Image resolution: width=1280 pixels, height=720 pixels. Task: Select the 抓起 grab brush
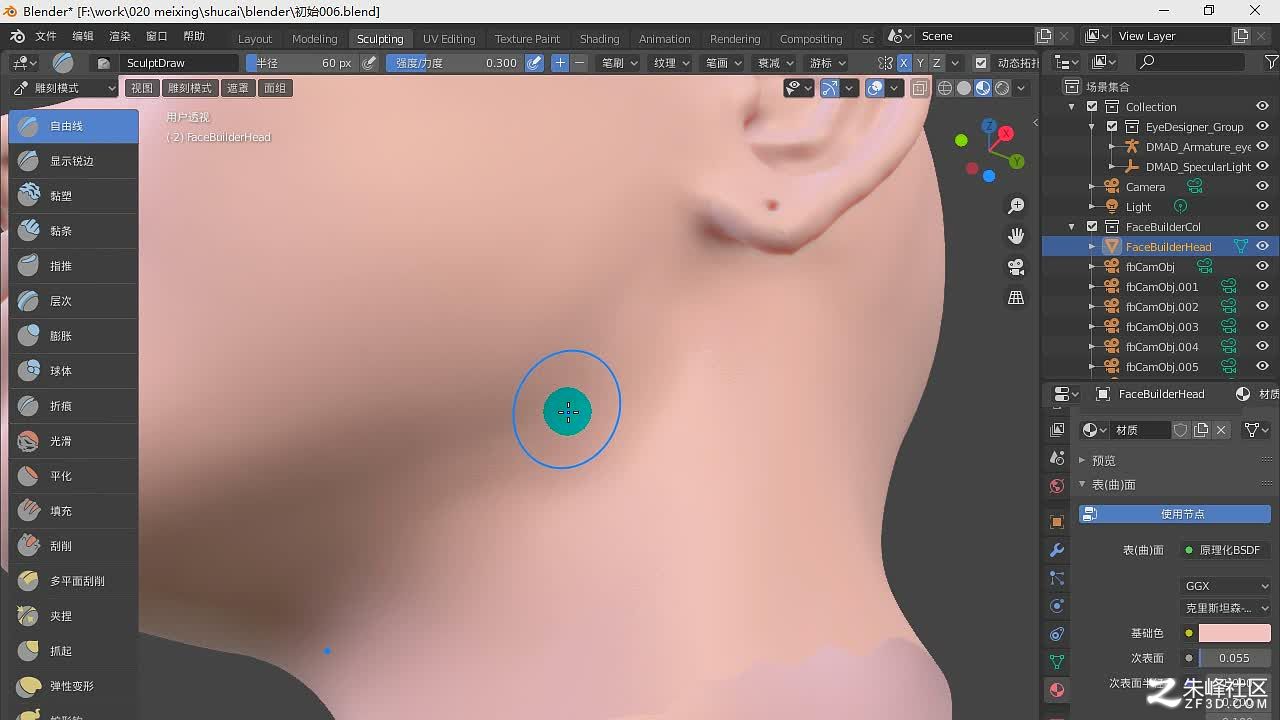pyautogui.click(x=73, y=651)
